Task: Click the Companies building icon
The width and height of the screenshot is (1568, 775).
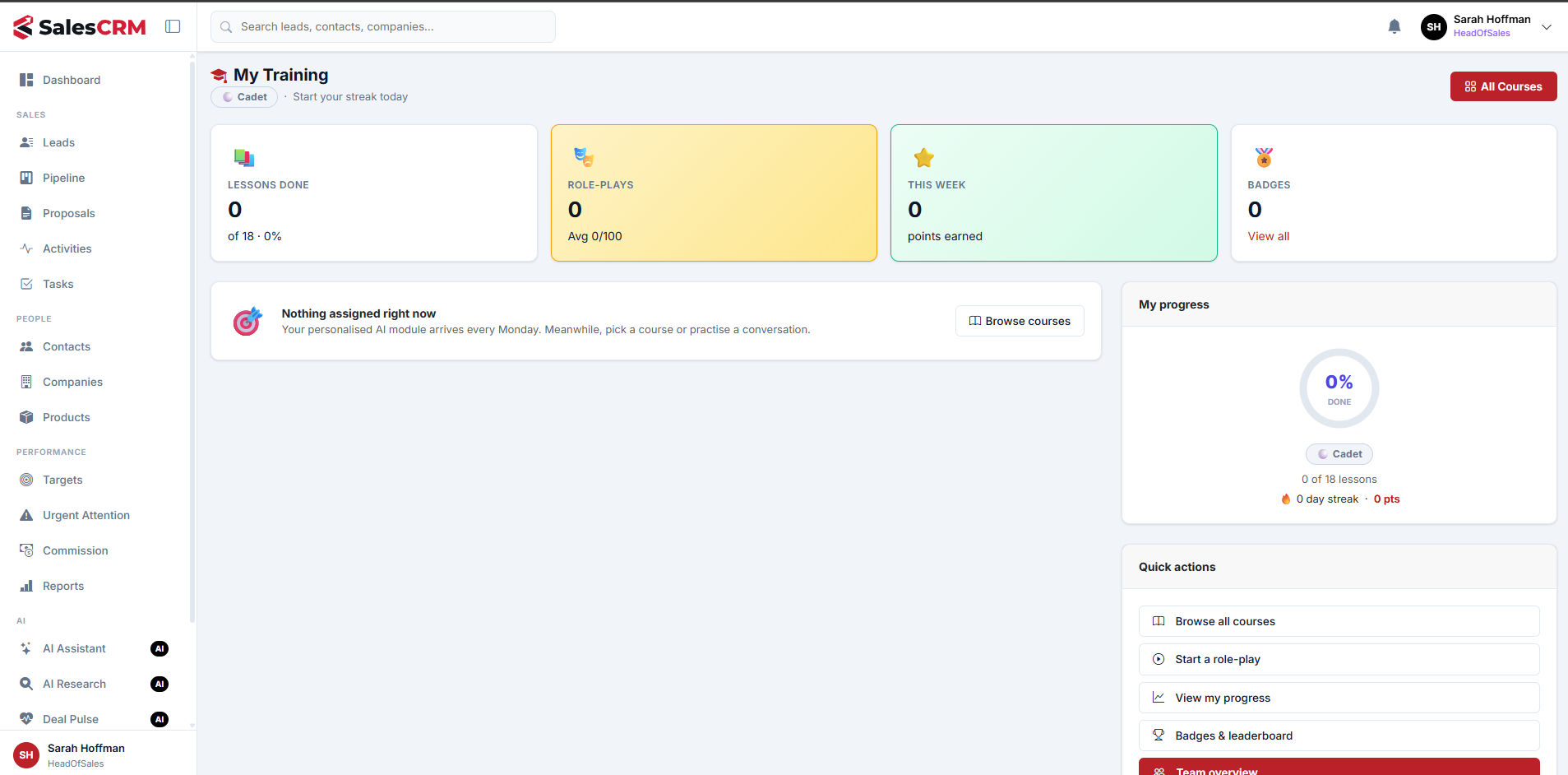Action: pyautogui.click(x=26, y=382)
